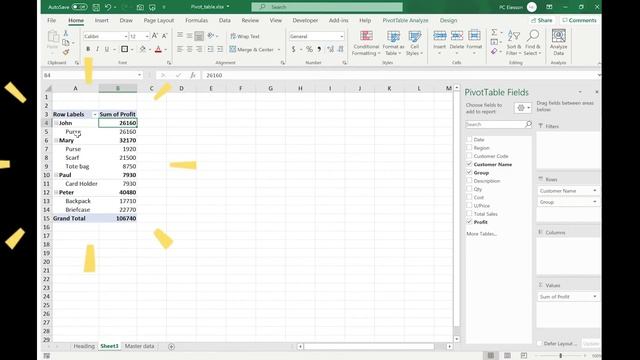Open the Formulas tab
Viewport: 640px width, 360px height.
pyautogui.click(x=196, y=20)
